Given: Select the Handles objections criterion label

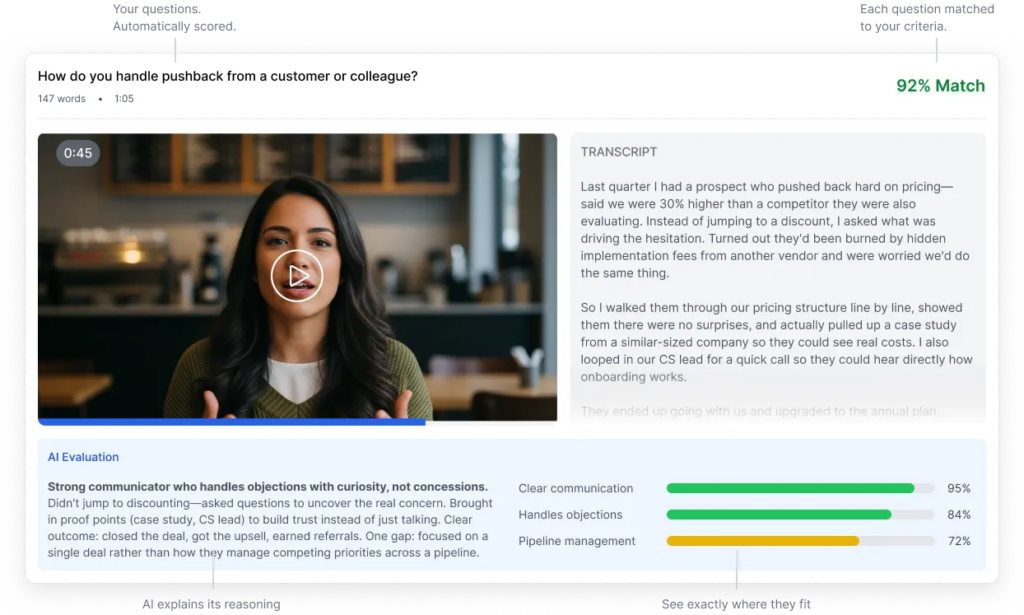Looking at the screenshot, I should click(x=570, y=515).
